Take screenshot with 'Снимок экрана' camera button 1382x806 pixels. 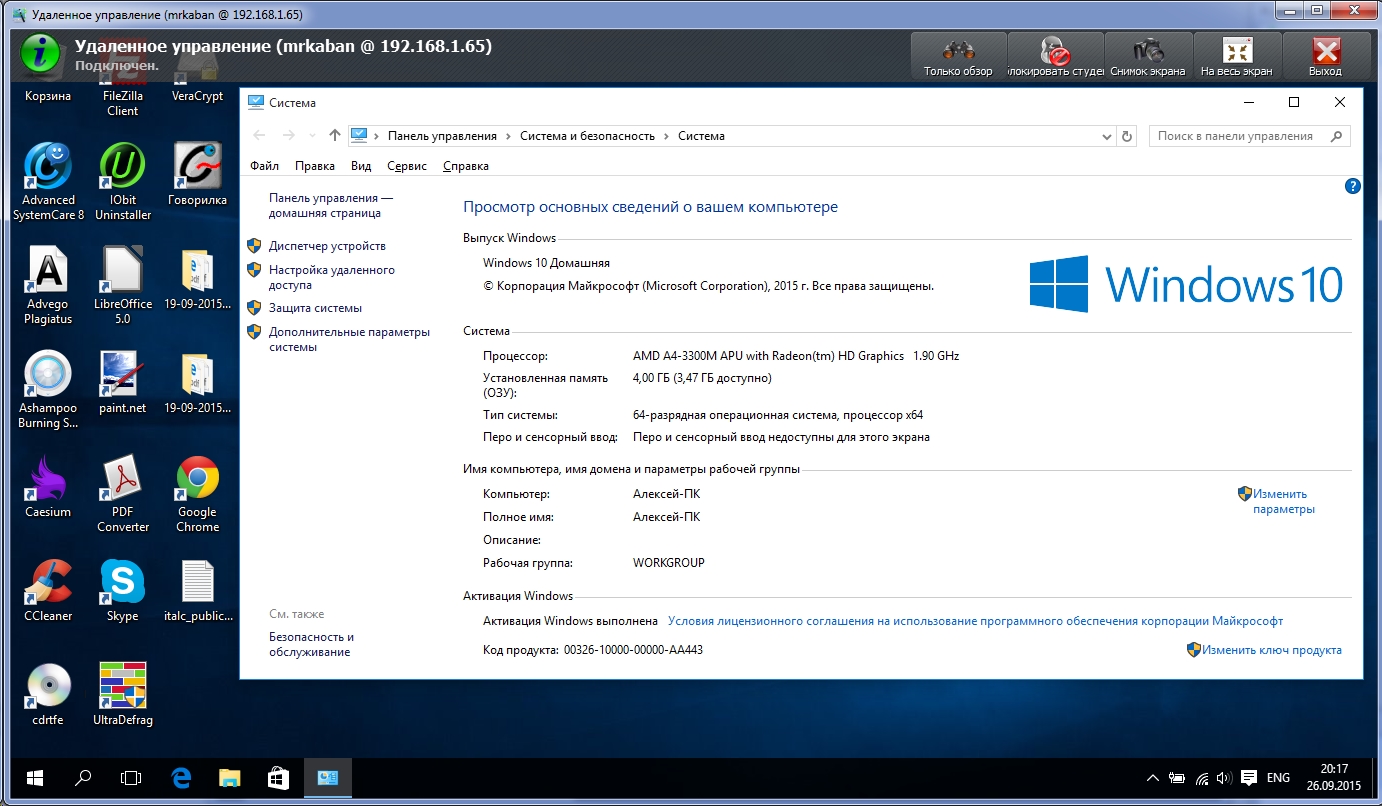(x=1148, y=56)
